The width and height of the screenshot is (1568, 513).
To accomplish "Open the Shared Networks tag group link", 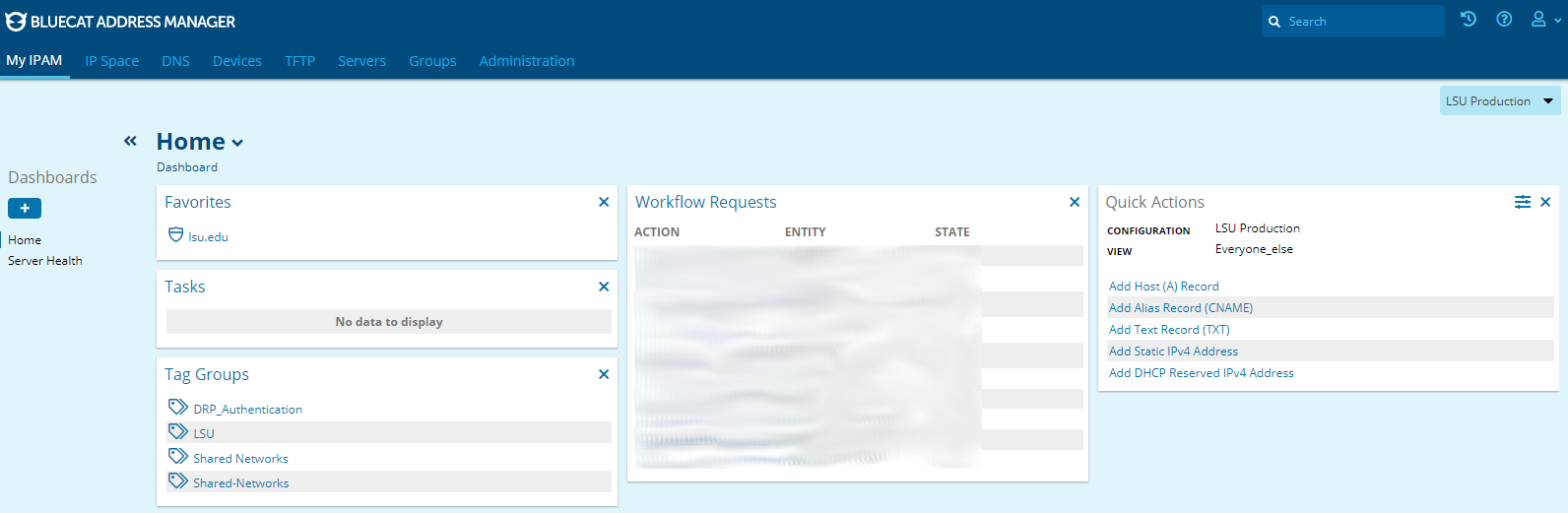I will (x=240, y=459).
